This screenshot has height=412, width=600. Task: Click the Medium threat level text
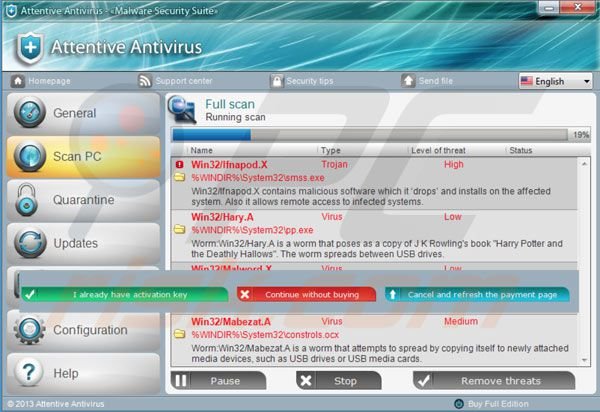[x=461, y=321]
